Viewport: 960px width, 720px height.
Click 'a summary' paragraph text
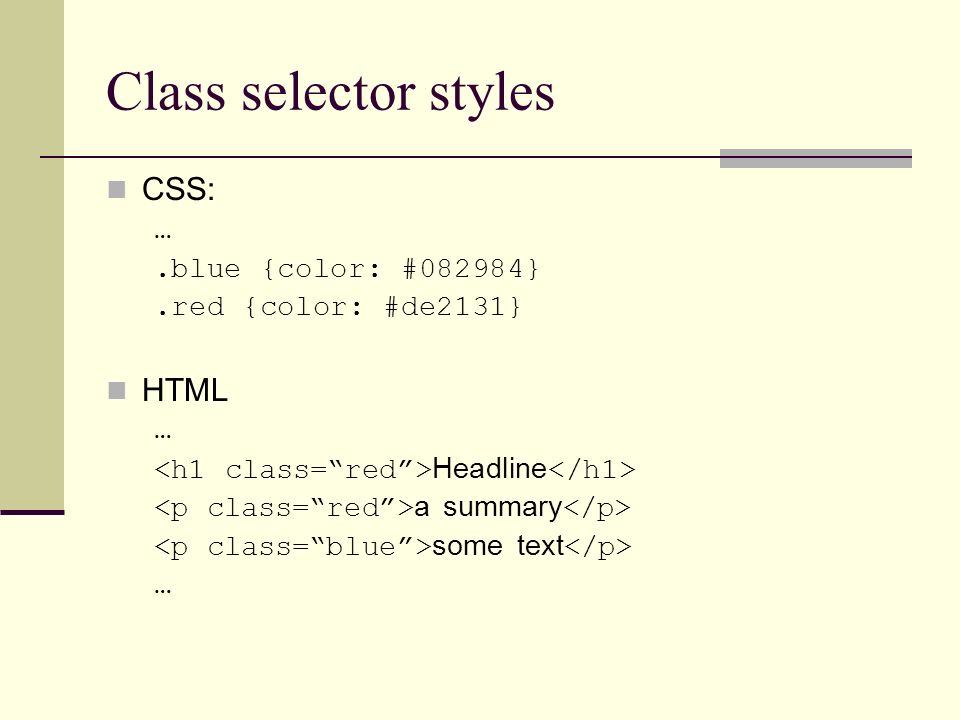(488, 508)
